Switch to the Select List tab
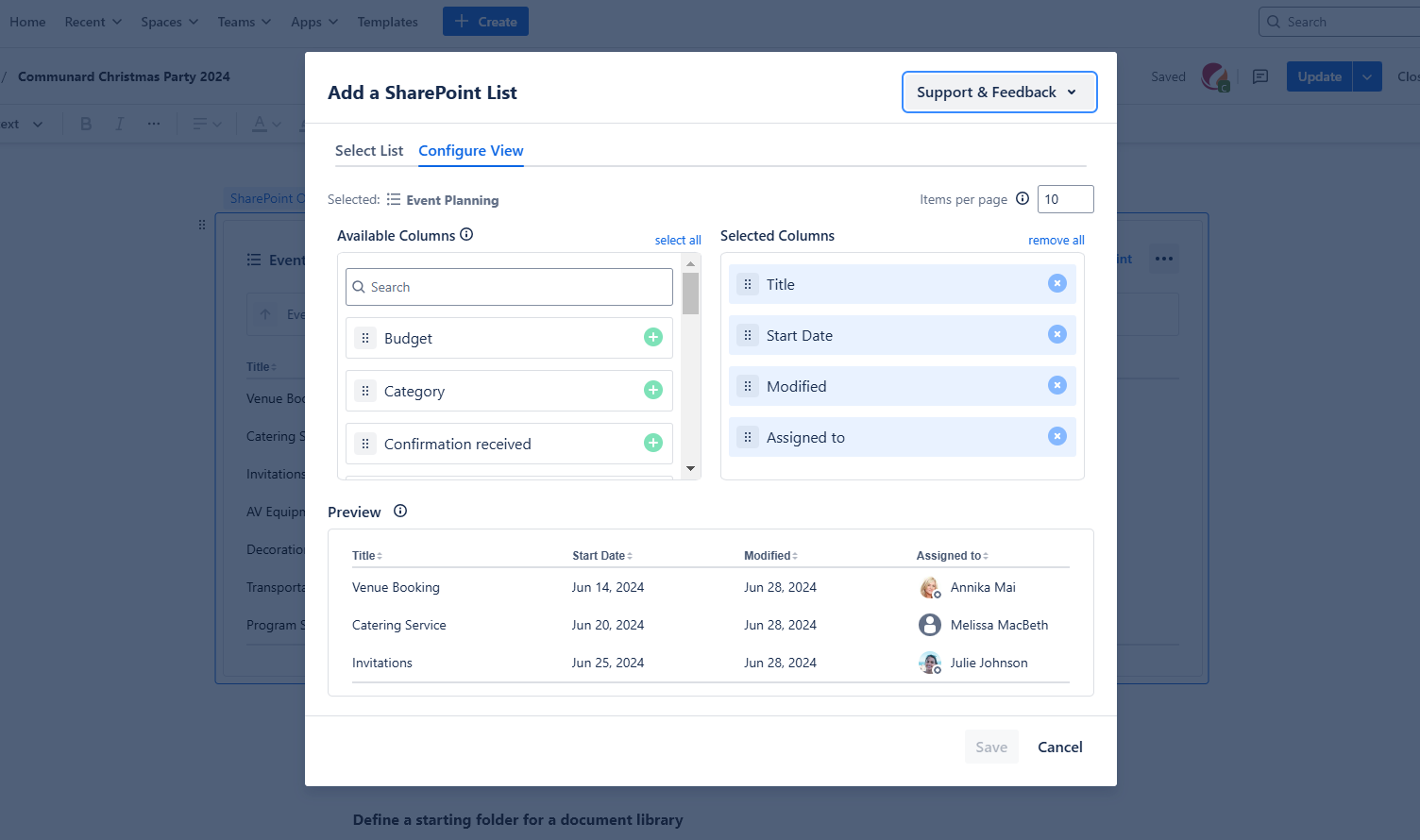Viewport: 1420px width, 840px height. point(369,151)
